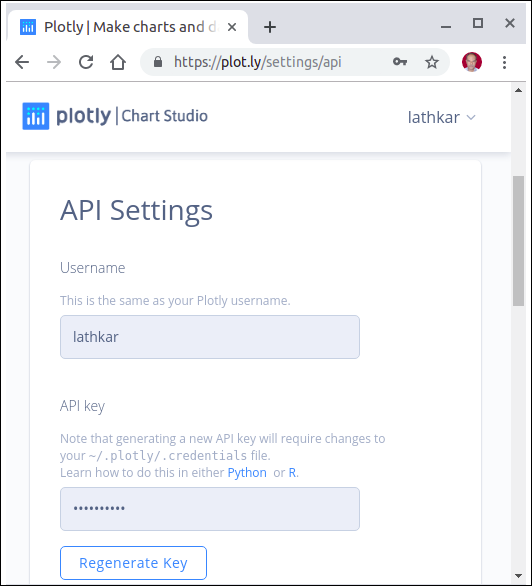Close the Plotly tab
The image size is (532, 586).
point(232,27)
